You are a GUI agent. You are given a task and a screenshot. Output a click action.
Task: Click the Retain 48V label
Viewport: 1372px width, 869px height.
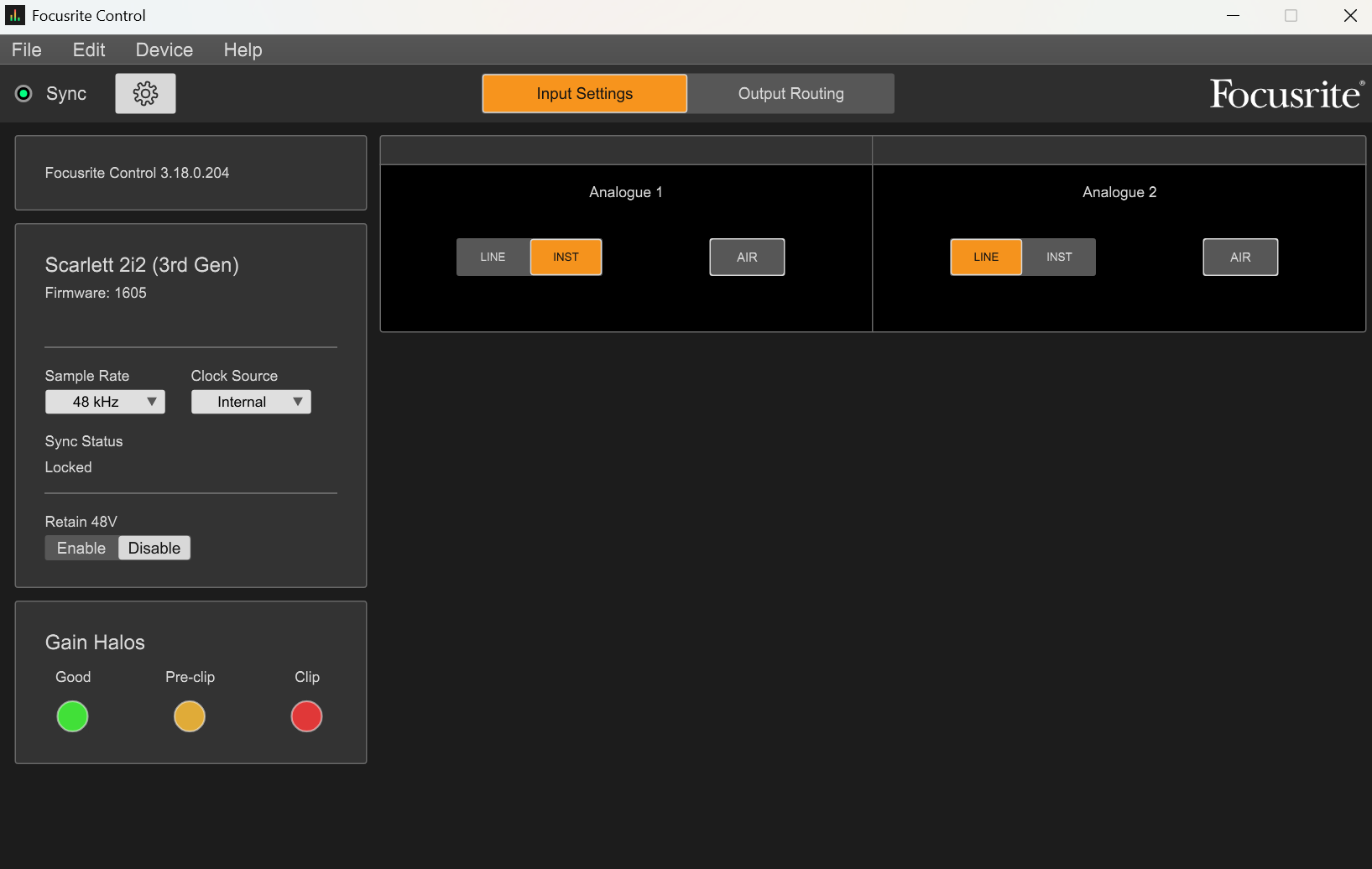click(81, 522)
